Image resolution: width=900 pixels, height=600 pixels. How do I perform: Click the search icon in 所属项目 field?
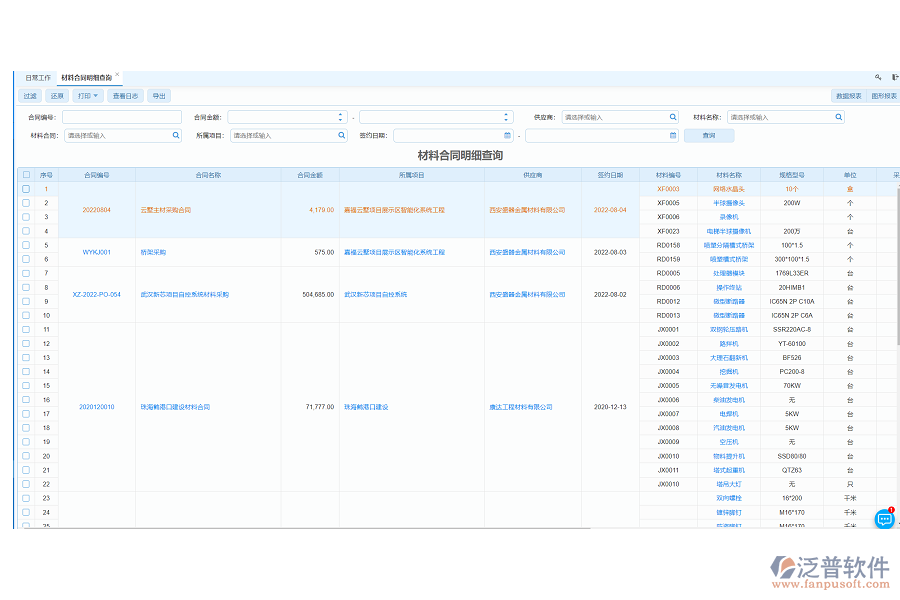tap(342, 135)
